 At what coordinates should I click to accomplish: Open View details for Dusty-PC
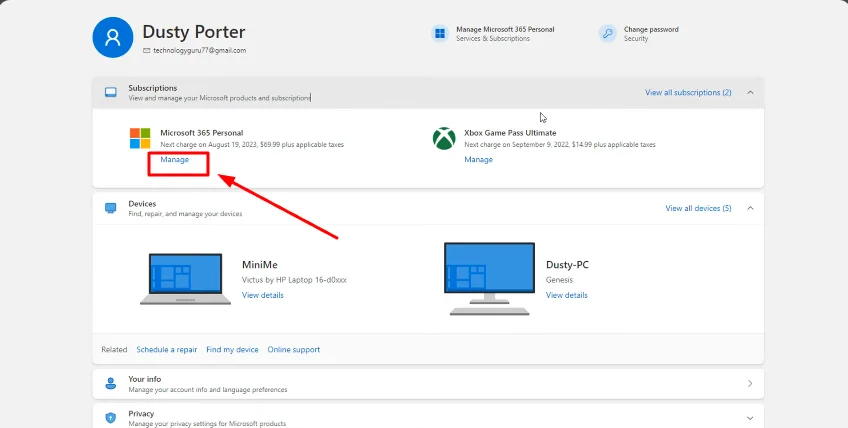[x=567, y=295]
